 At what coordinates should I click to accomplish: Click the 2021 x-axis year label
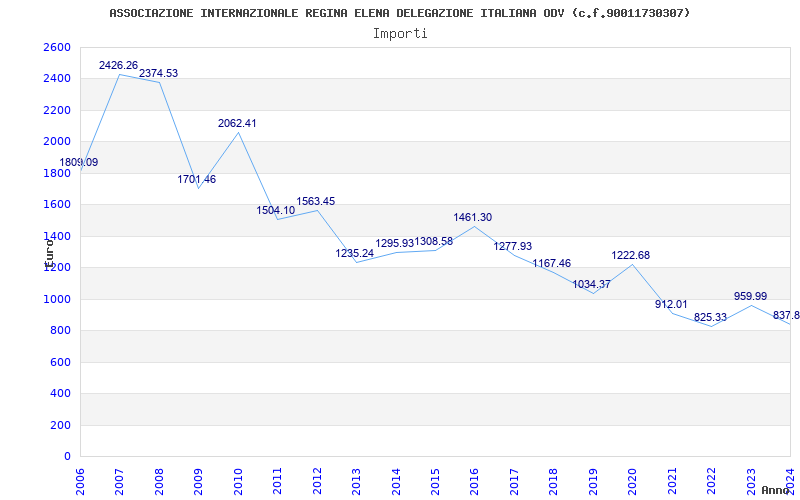click(x=672, y=482)
